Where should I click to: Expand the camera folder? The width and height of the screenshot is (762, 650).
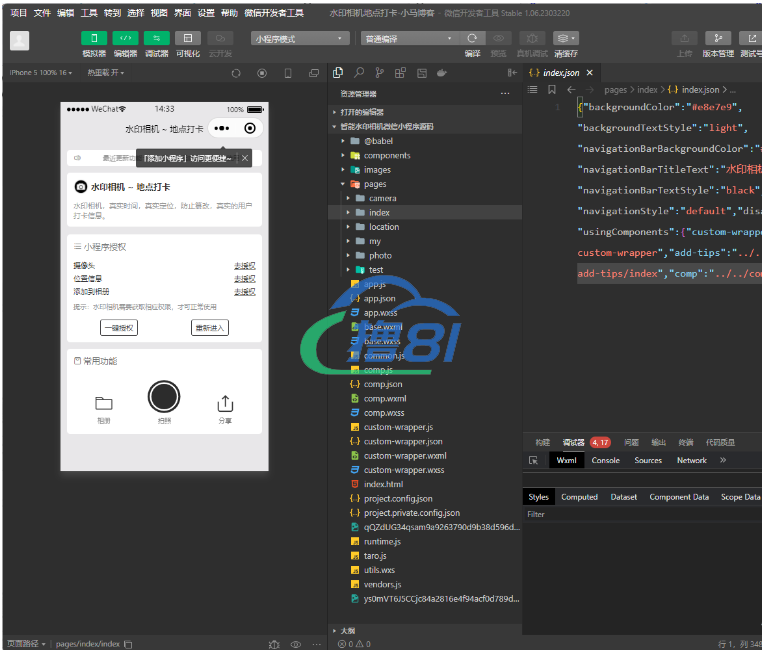pos(425,198)
